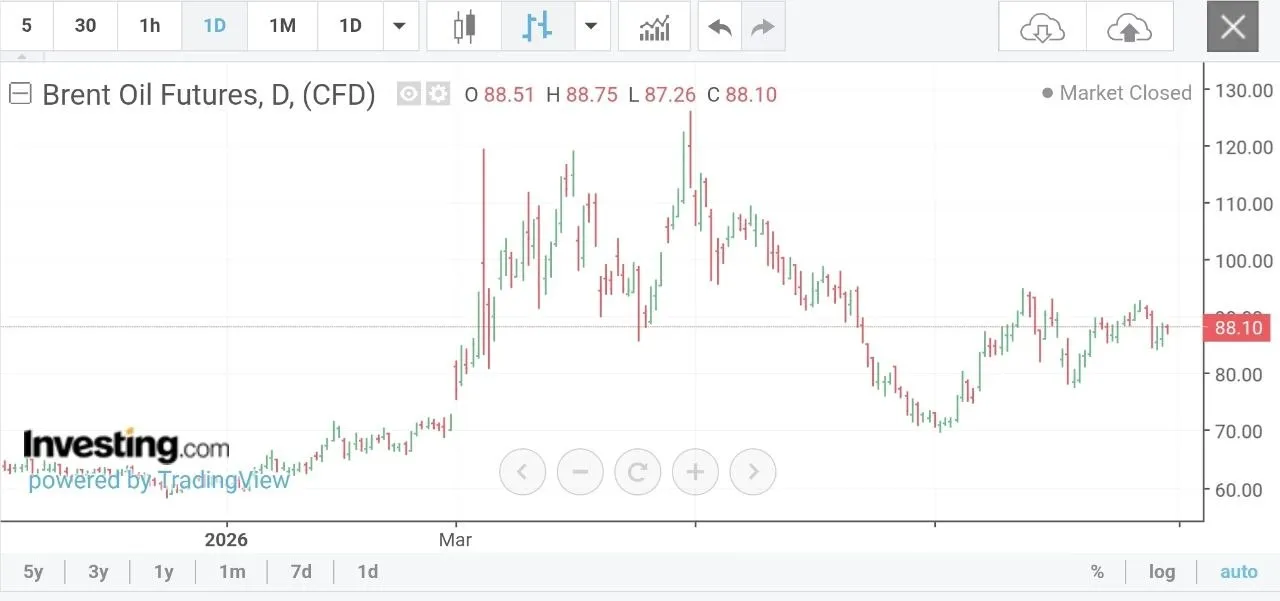Expand the time interval dropdown arrow
The width and height of the screenshot is (1280, 601).
401,26
